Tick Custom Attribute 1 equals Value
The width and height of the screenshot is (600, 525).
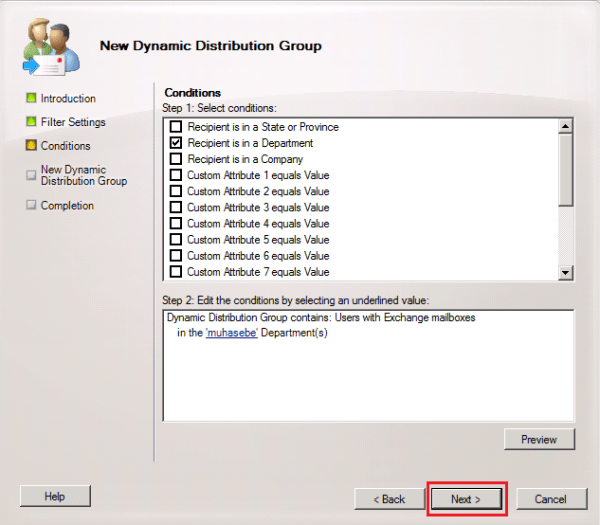176,175
